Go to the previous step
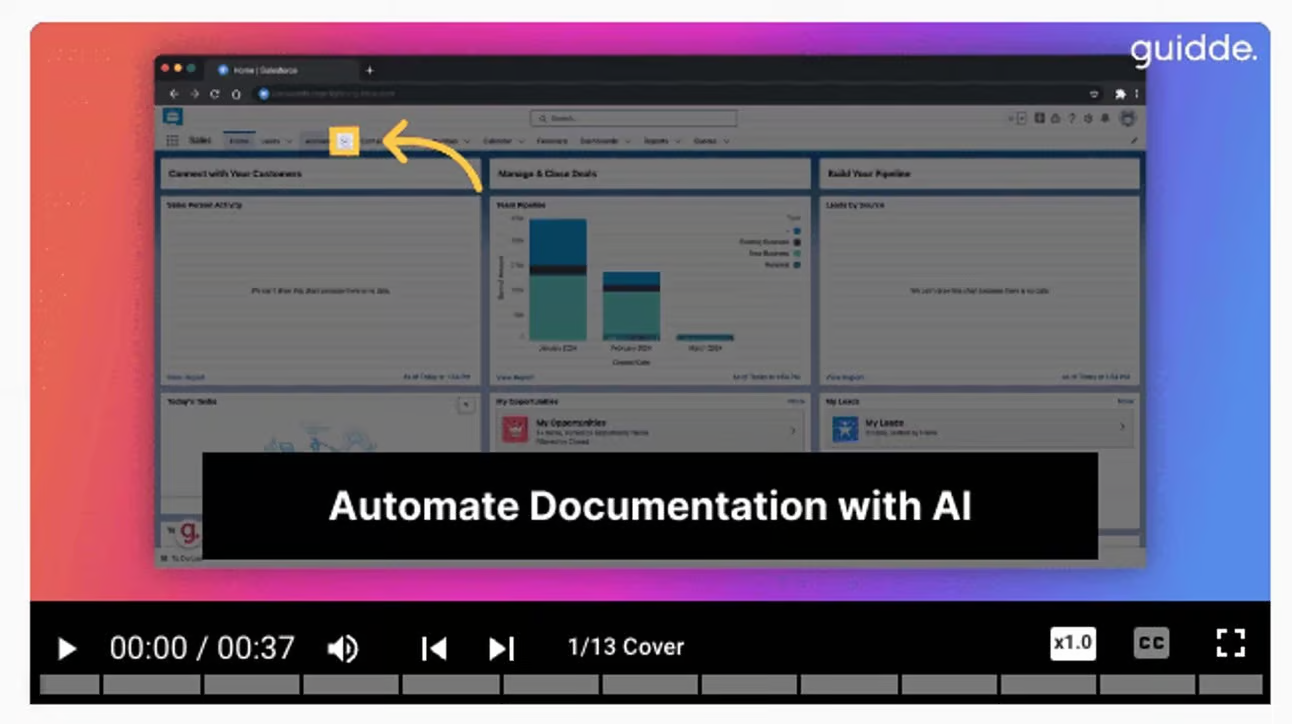1292x724 pixels. tap(434, 649)
